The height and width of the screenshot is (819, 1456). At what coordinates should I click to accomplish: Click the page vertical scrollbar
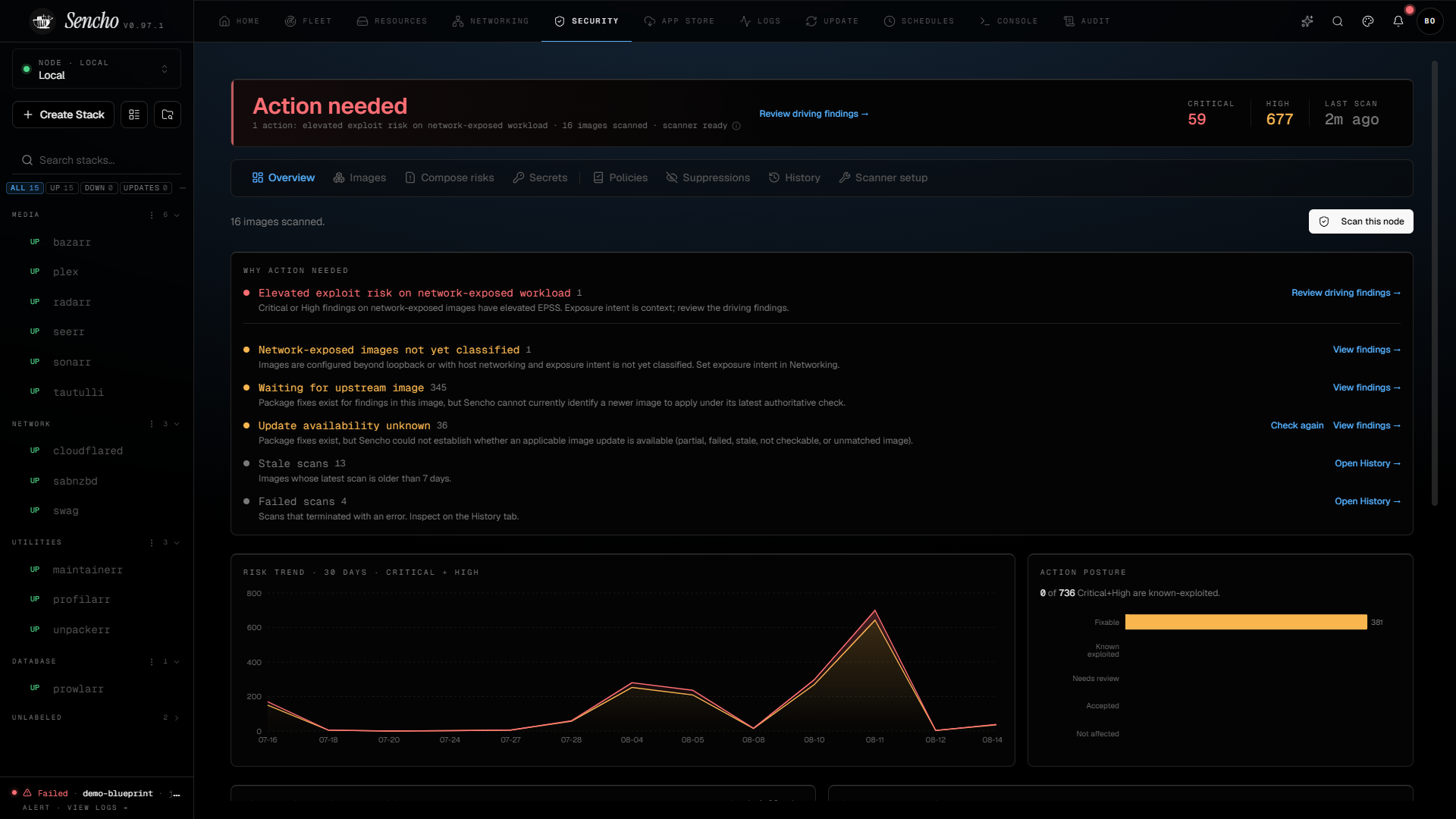[x=1434, y=284]
